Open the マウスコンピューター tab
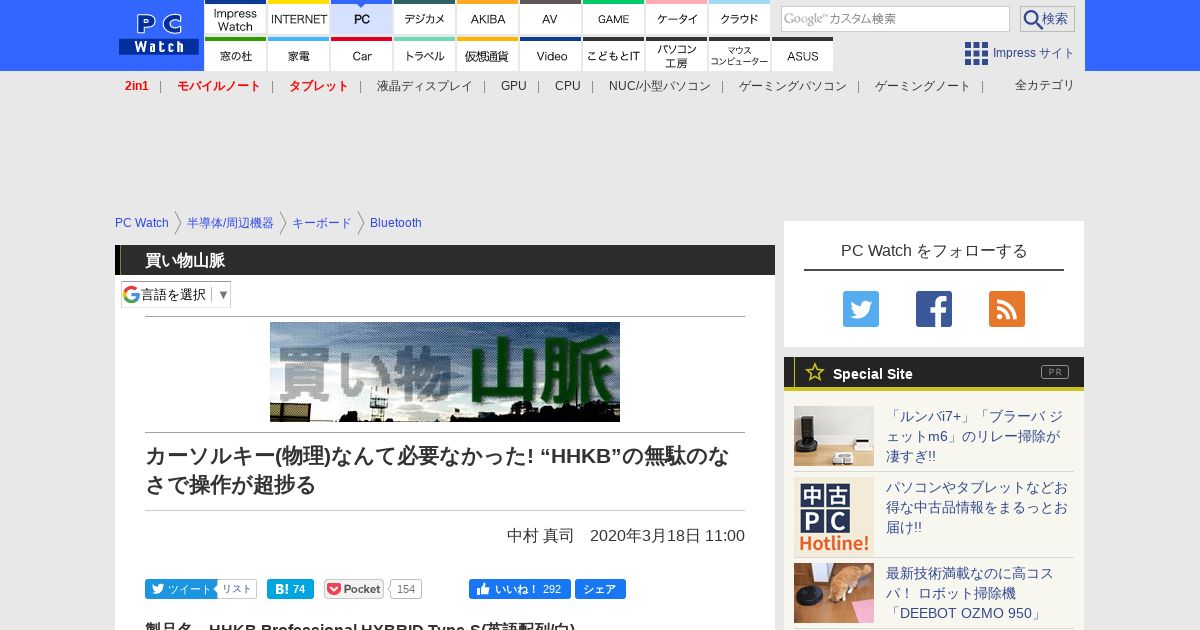This screenshot has height=630, width=1200. coord(740,55)
